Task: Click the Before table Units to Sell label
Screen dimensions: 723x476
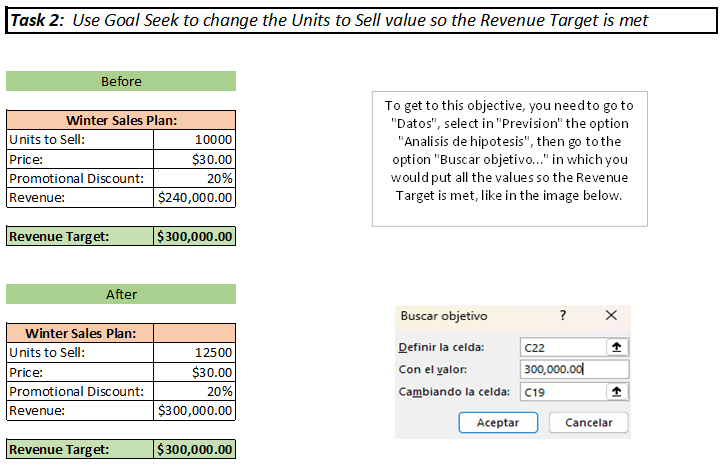Action: tap(80, 139)
